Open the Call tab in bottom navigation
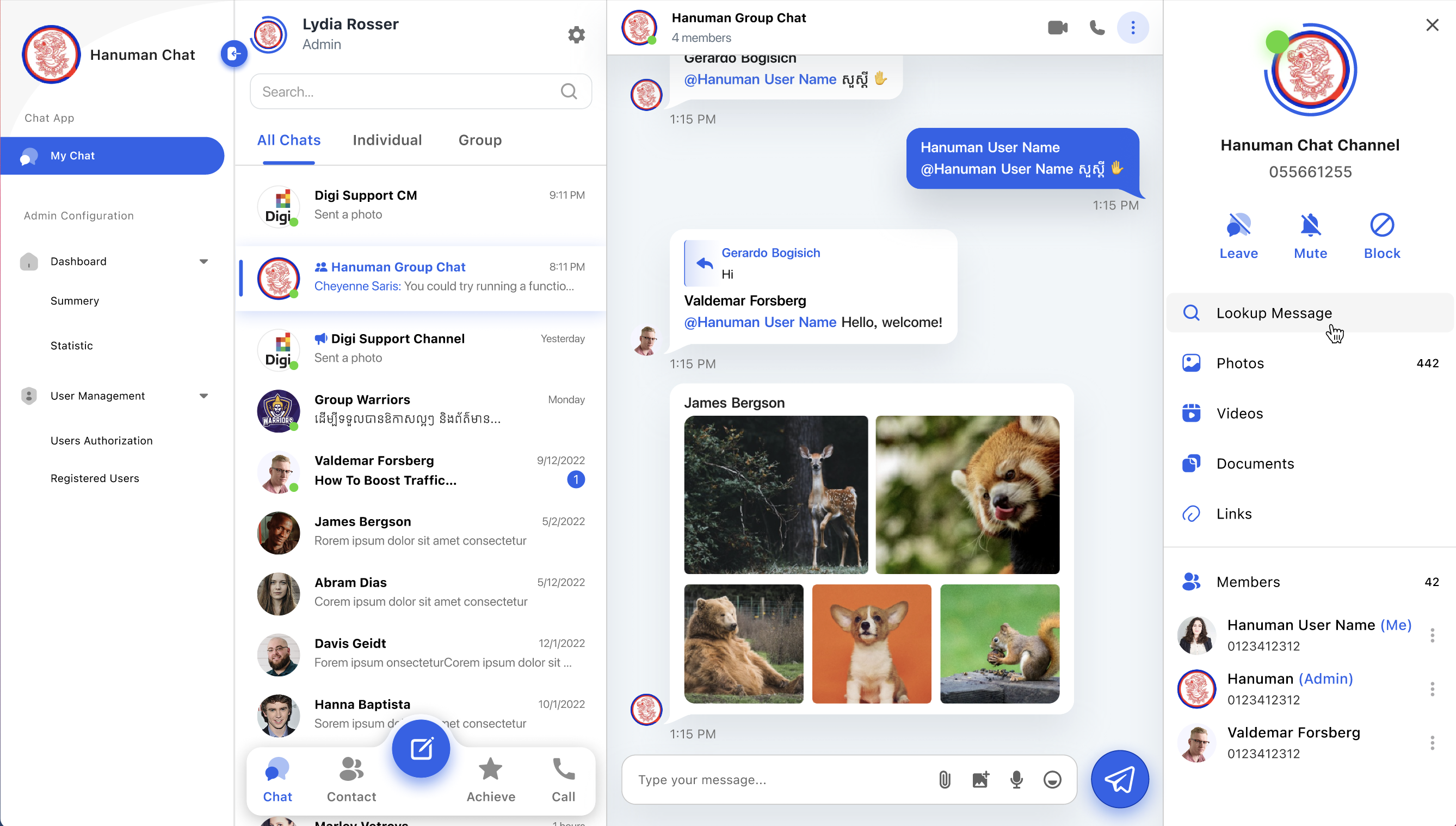Image resolution: width=1456 pixels, height=826 pixels. point(563,780)
